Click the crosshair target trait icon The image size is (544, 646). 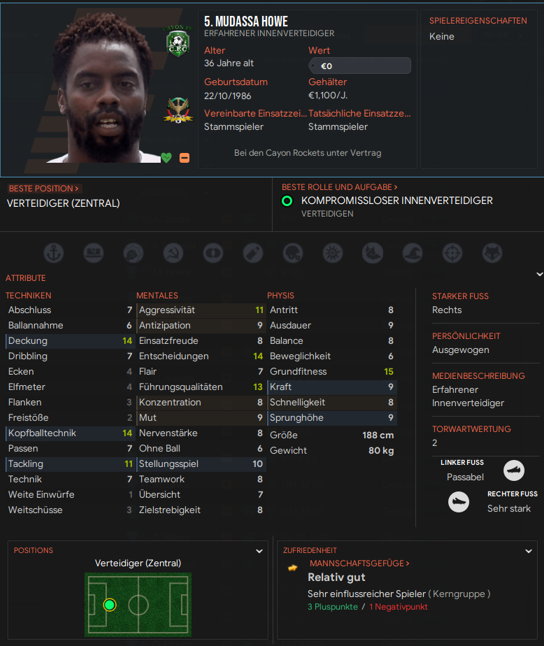point(453,253)
